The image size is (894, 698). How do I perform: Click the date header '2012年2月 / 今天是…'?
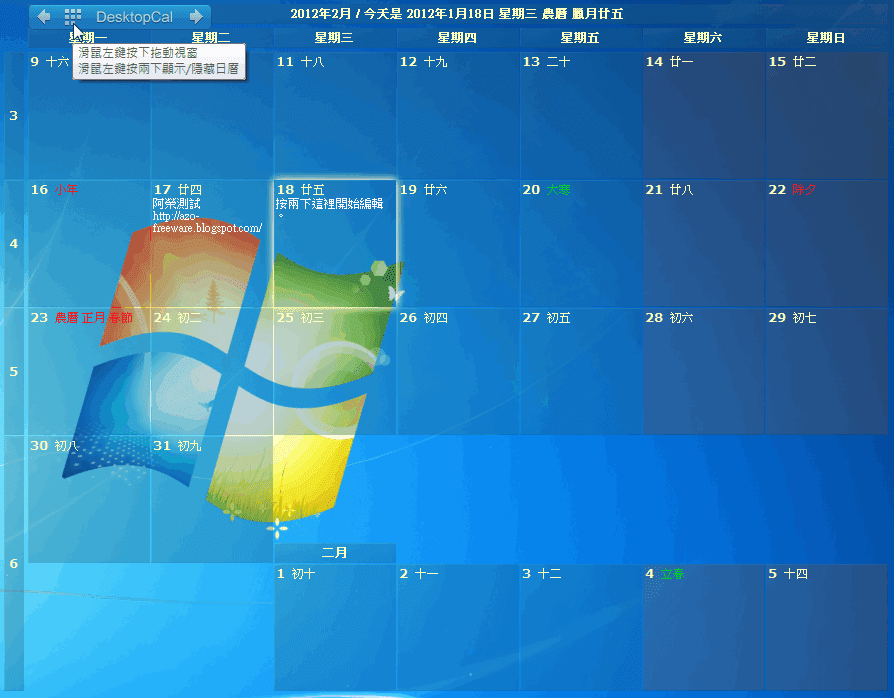click(x=457, y=14)
